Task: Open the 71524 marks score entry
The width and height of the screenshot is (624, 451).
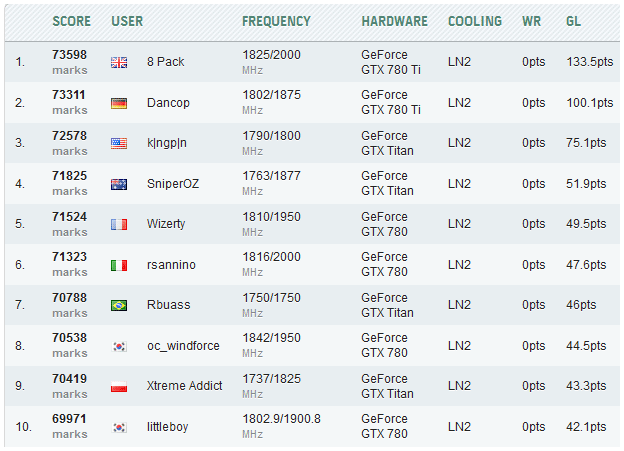Action: click(x=70, y=224)
